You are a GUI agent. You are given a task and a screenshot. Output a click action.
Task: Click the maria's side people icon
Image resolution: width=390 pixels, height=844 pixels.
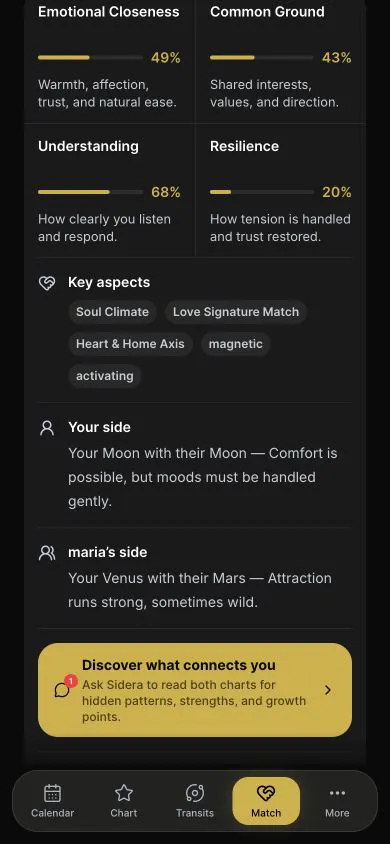pyautogui.click(x=47, y=553)
